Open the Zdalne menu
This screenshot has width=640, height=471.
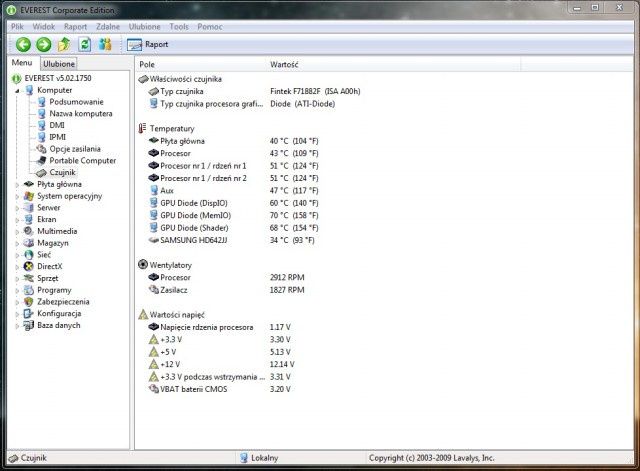pyautogui.click(x=108, y=27)
